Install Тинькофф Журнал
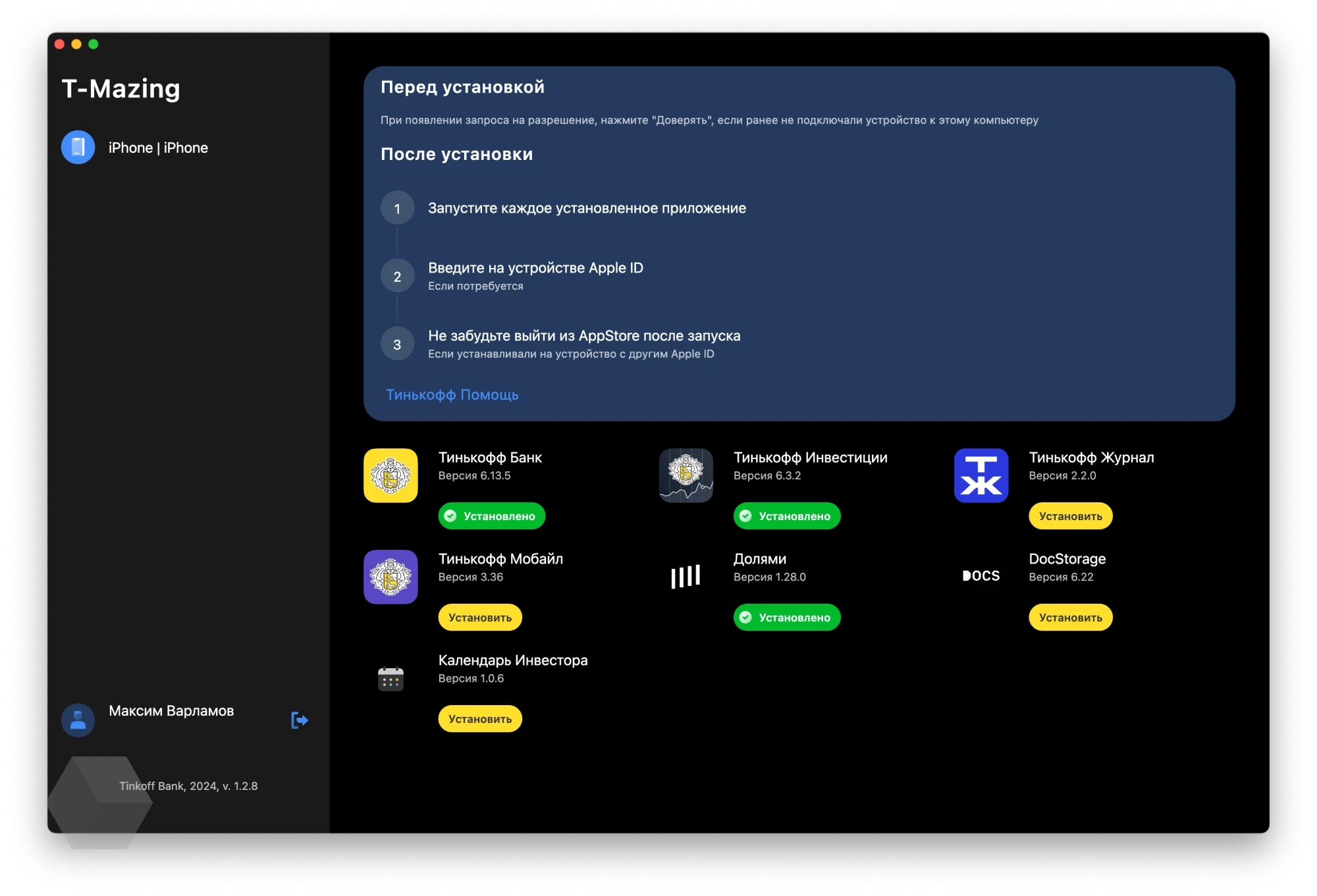Screen dimensions: 1317x896 [x=1071, y=516]
